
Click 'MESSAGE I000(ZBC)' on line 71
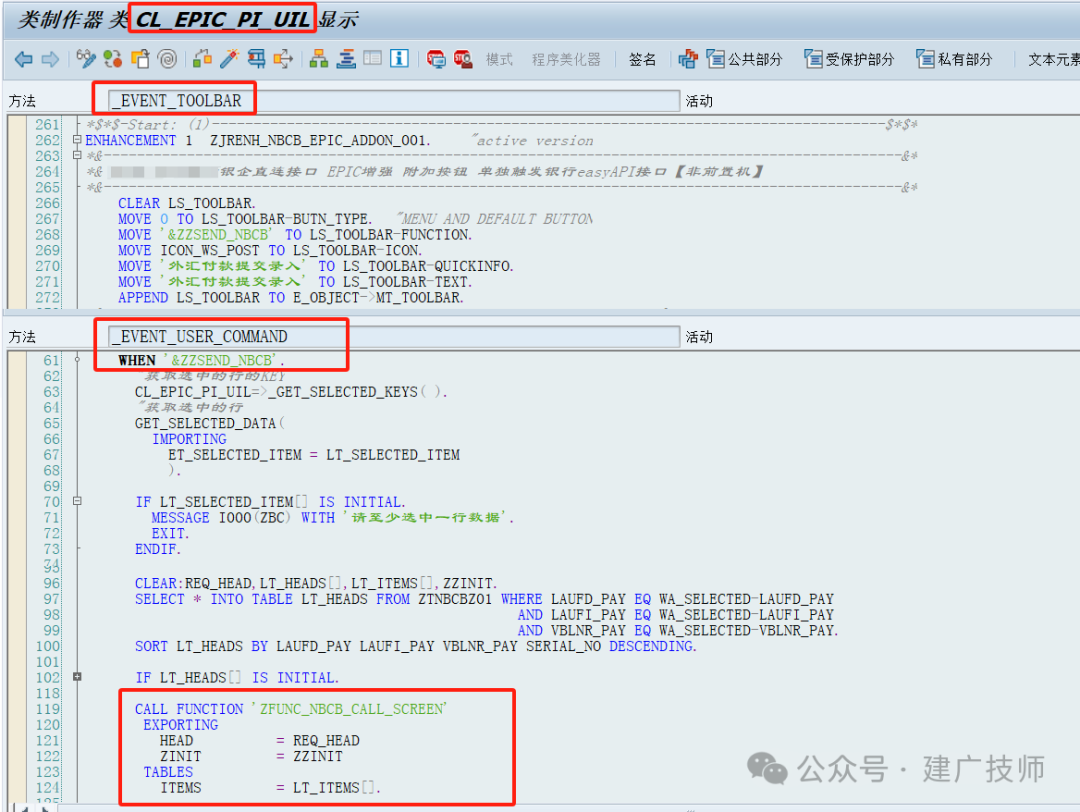pos(221,517)
